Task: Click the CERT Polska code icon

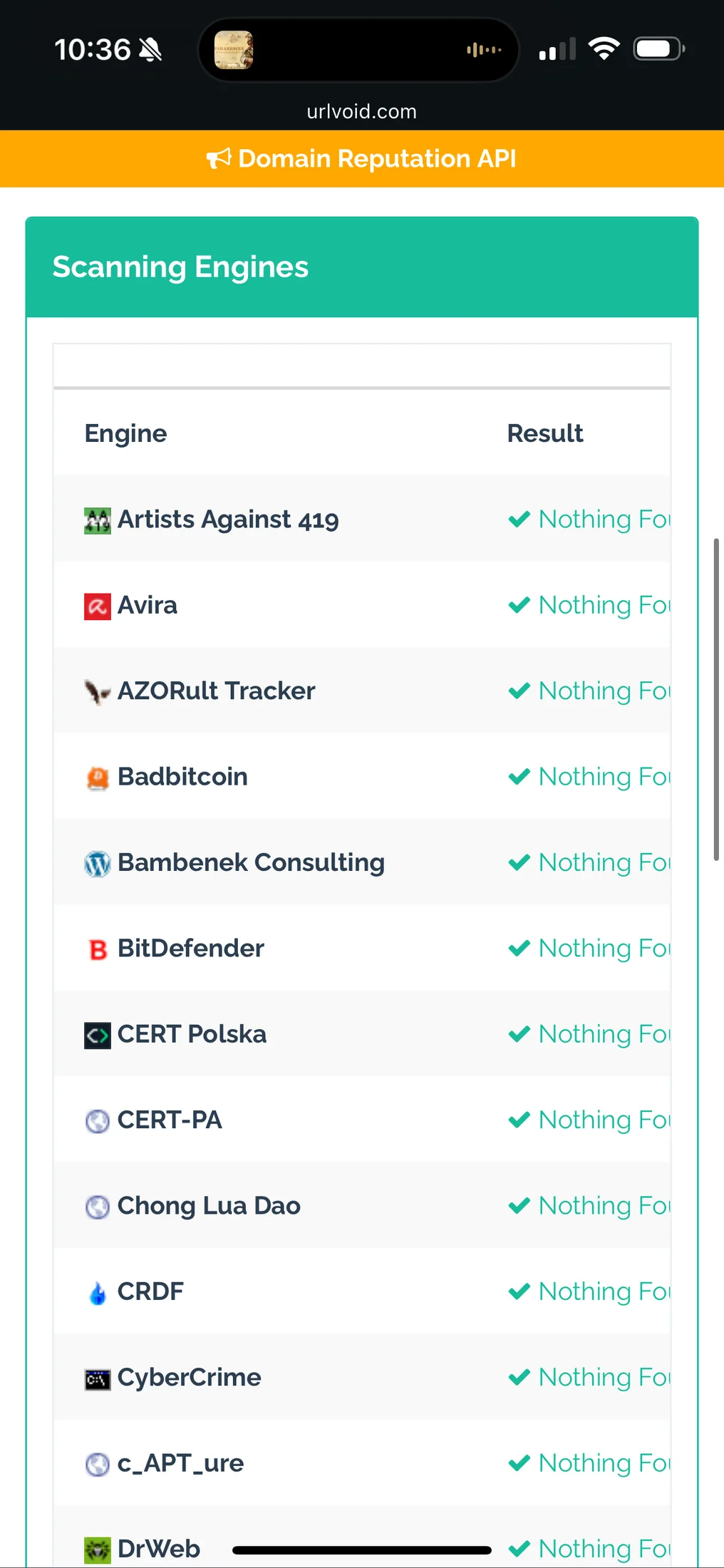Action: click(x=98, y=1035)
